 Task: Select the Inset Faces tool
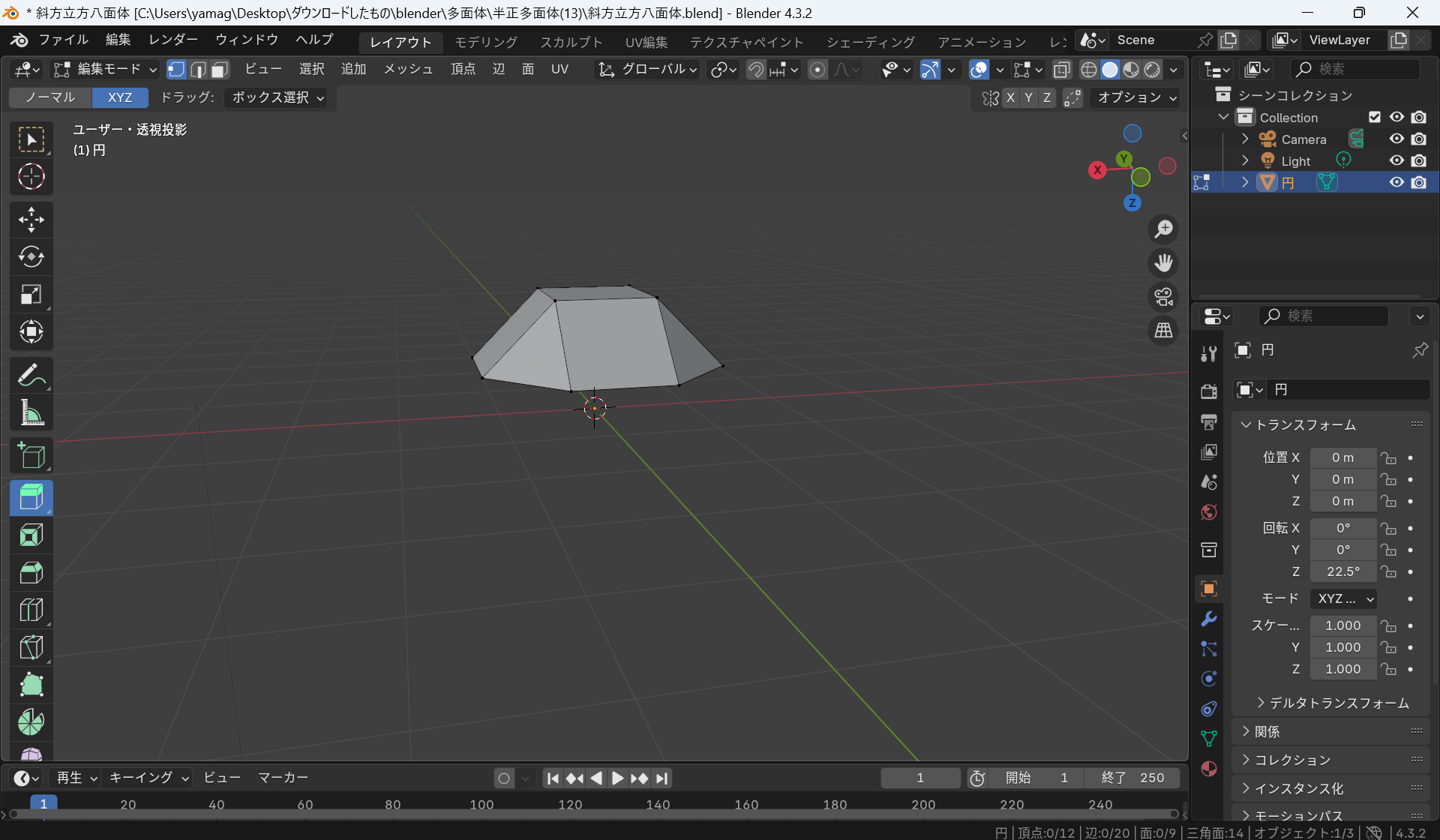[31, 535]
